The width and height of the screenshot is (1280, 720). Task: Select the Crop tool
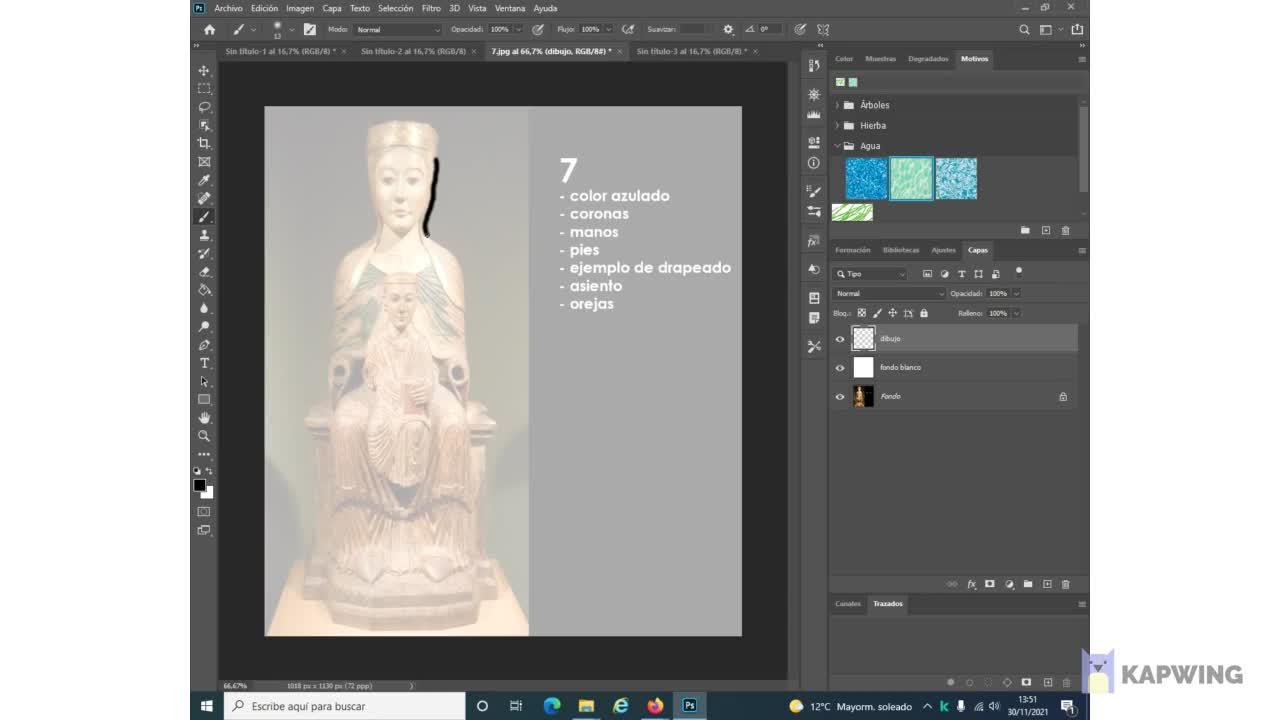pos(204,144)
